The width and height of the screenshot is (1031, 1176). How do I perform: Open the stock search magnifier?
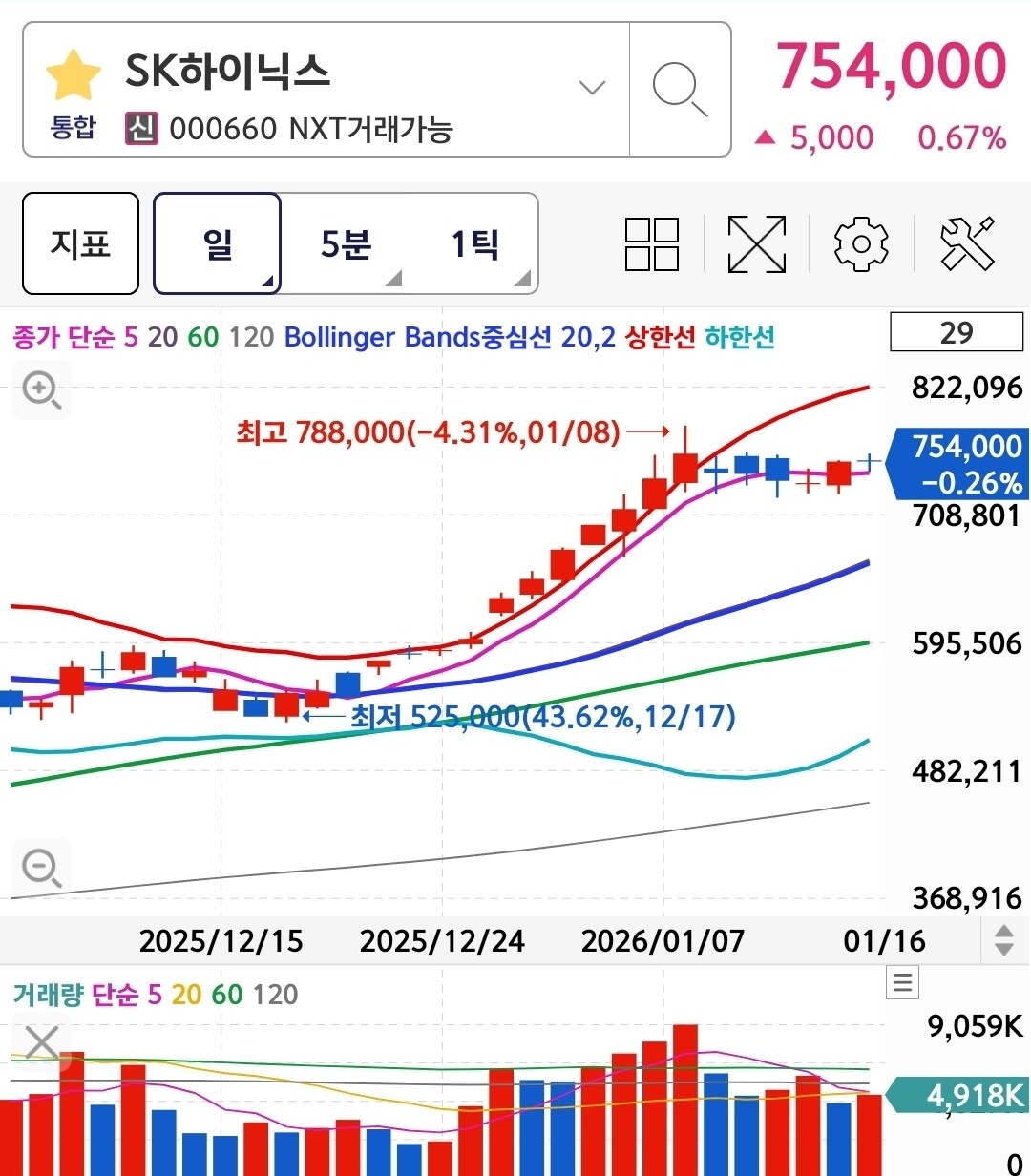pos(680,89)
